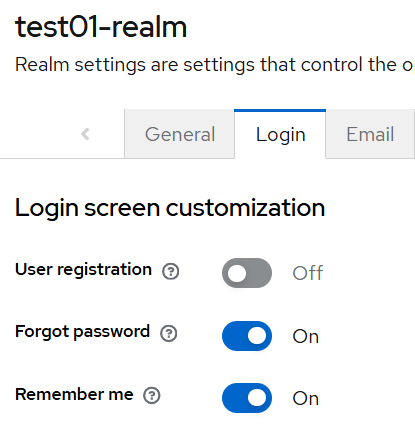Viewport: 415px width, 428px height.
Task: Switch to the General tab
Action: click(180, 134)
